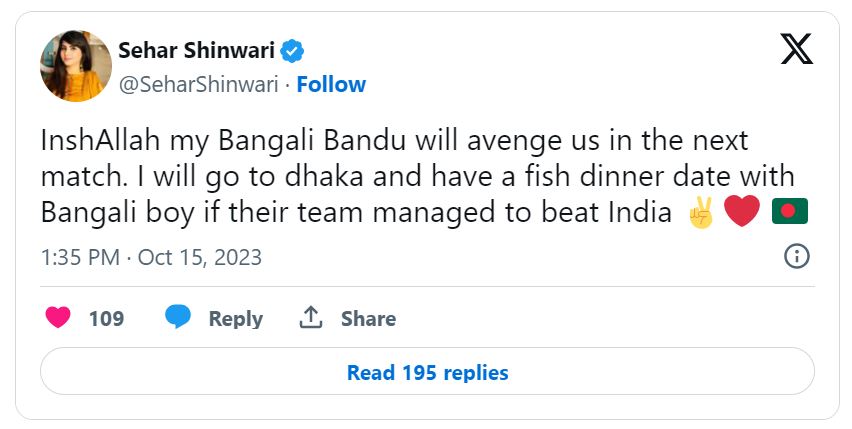Like the tweet with the pink heart icon
Viewport: 852px width, 429px height.
(59, 318)
